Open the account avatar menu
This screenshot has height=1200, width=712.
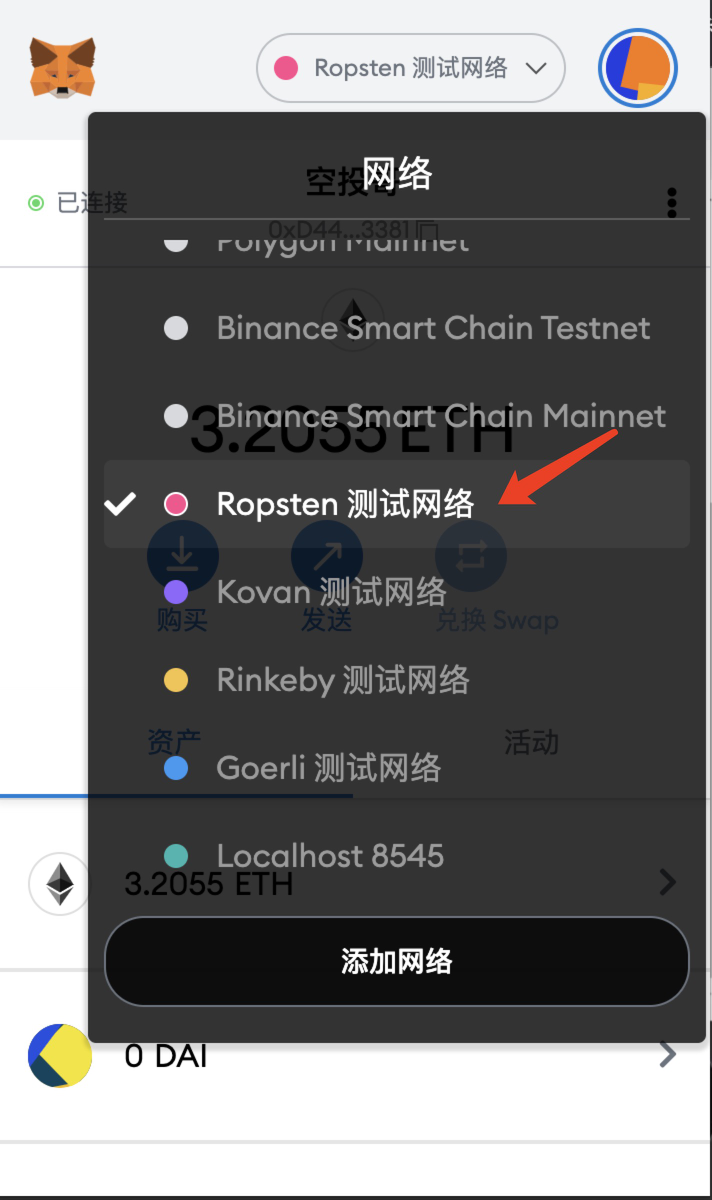click(x=638, y=68)
